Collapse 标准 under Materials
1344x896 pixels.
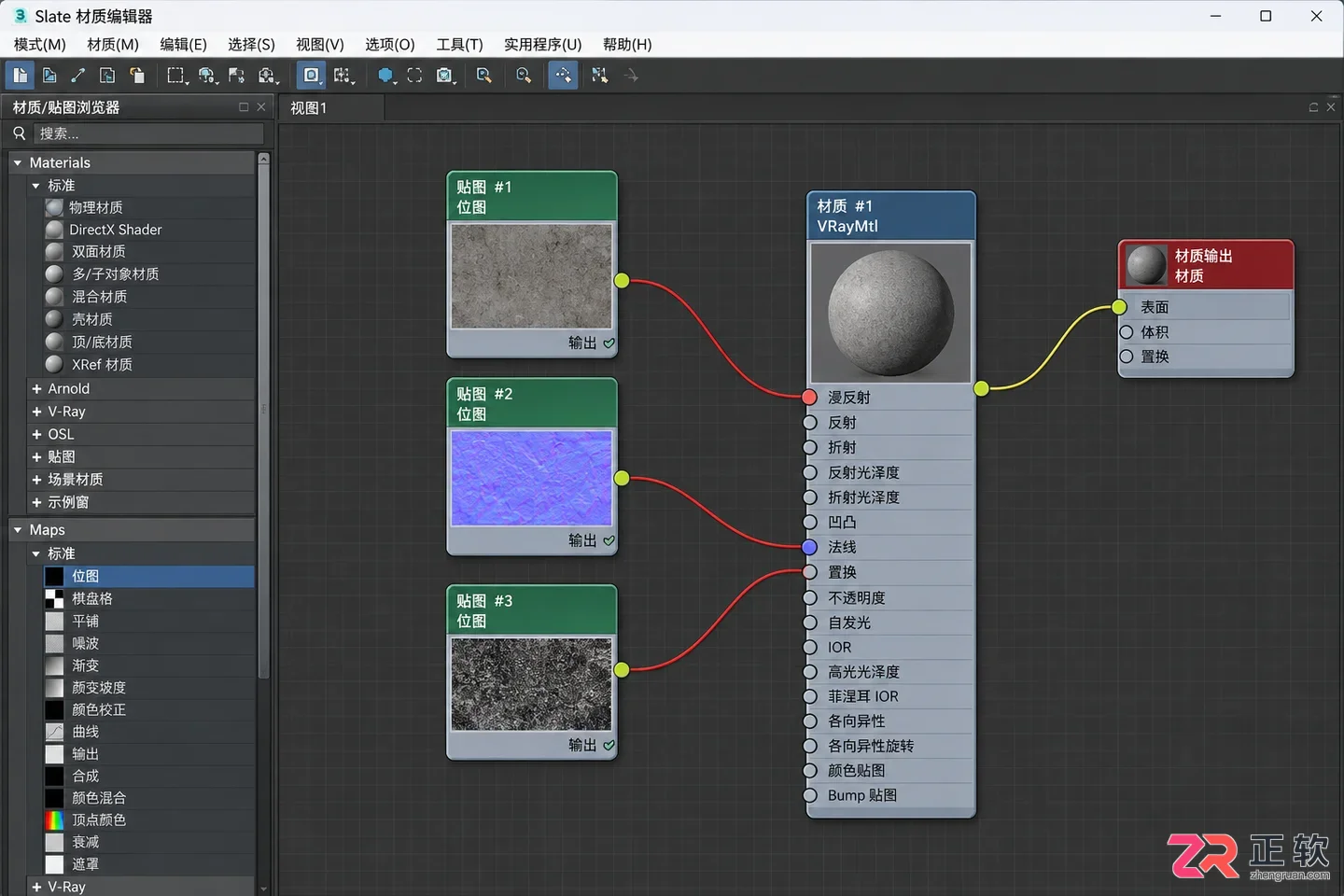(36, 186)
